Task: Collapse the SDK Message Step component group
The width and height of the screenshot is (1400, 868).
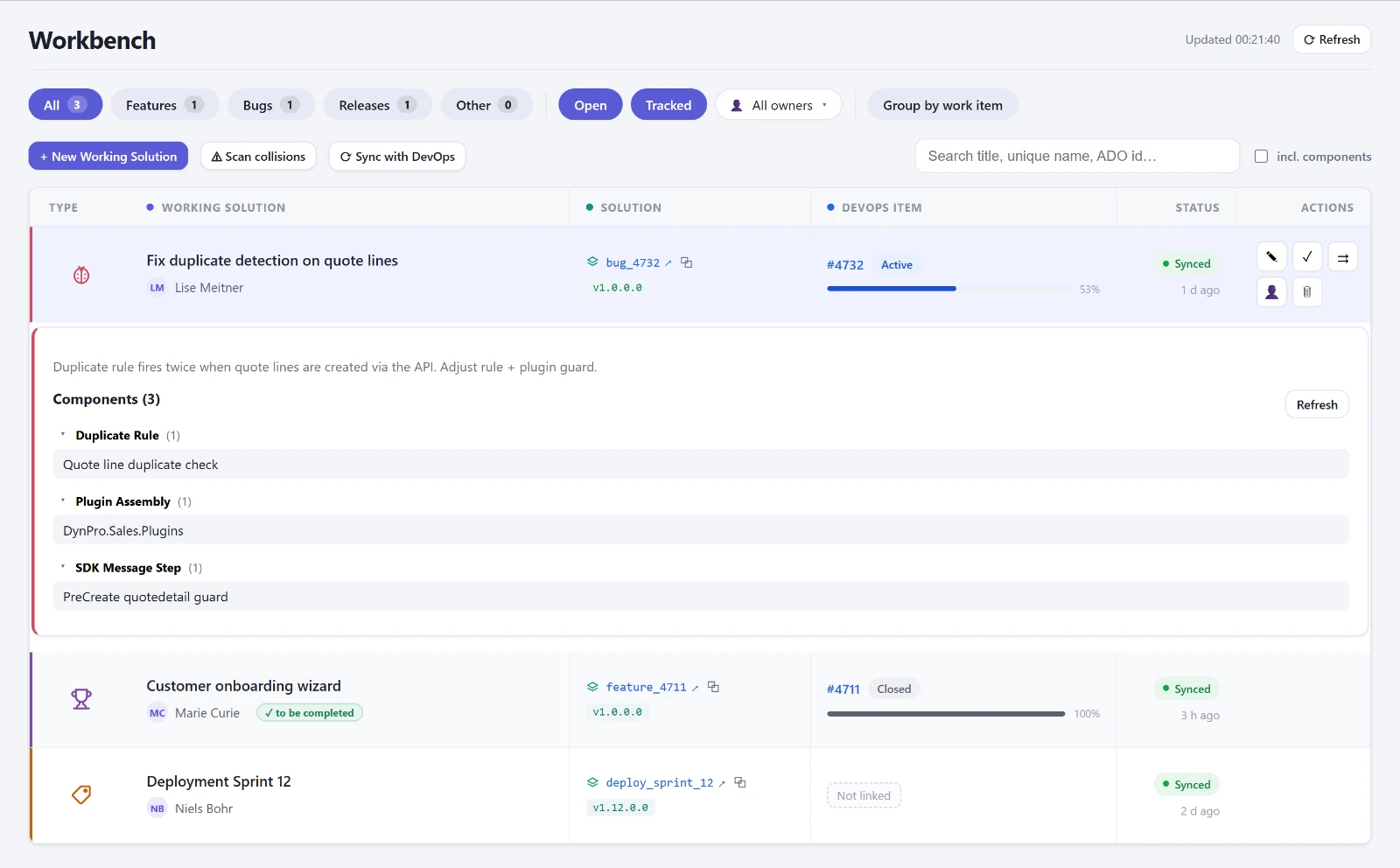Action: pyautogui.click(x=63, y=567)
